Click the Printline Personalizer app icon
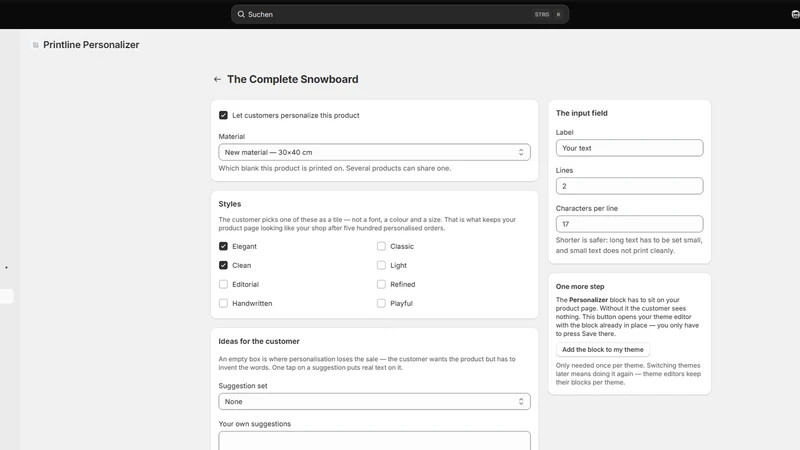This screenshot has width=800, height=450. click(x=35, y=45)
